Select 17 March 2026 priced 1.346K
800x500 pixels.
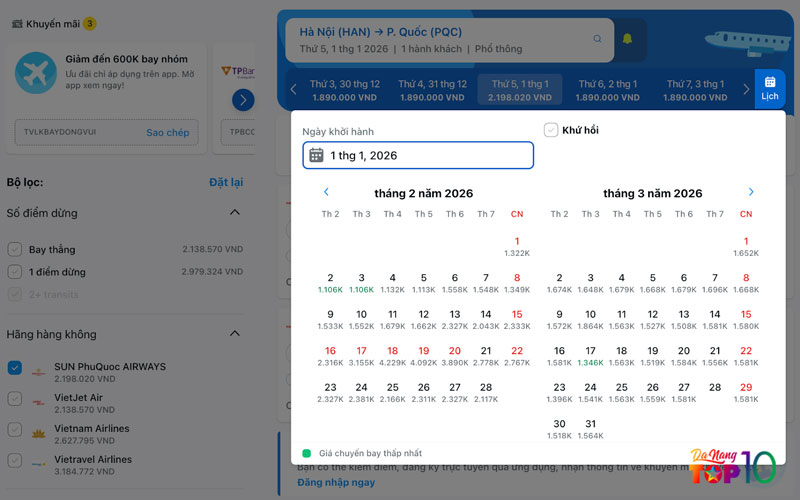pyautogui.click(x=590, y=356)
